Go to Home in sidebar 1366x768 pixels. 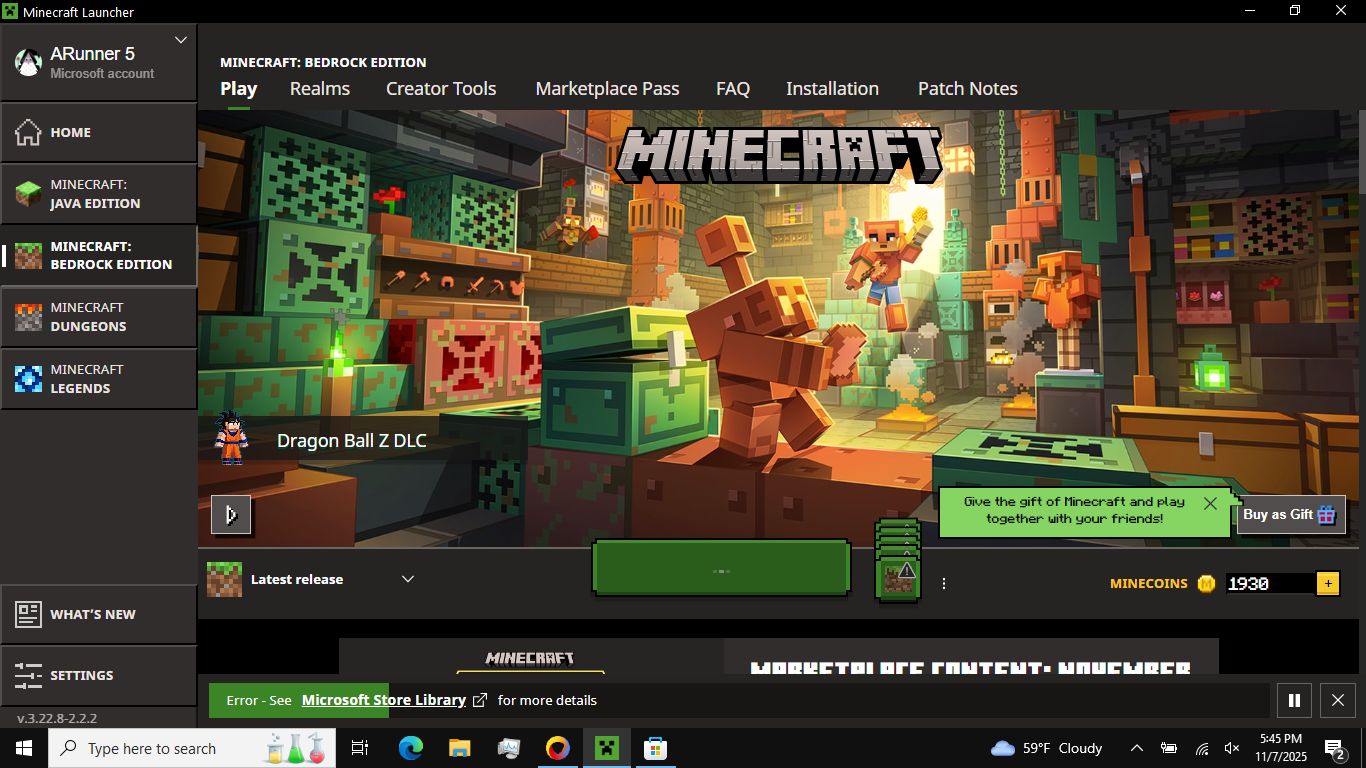point(98,132)
